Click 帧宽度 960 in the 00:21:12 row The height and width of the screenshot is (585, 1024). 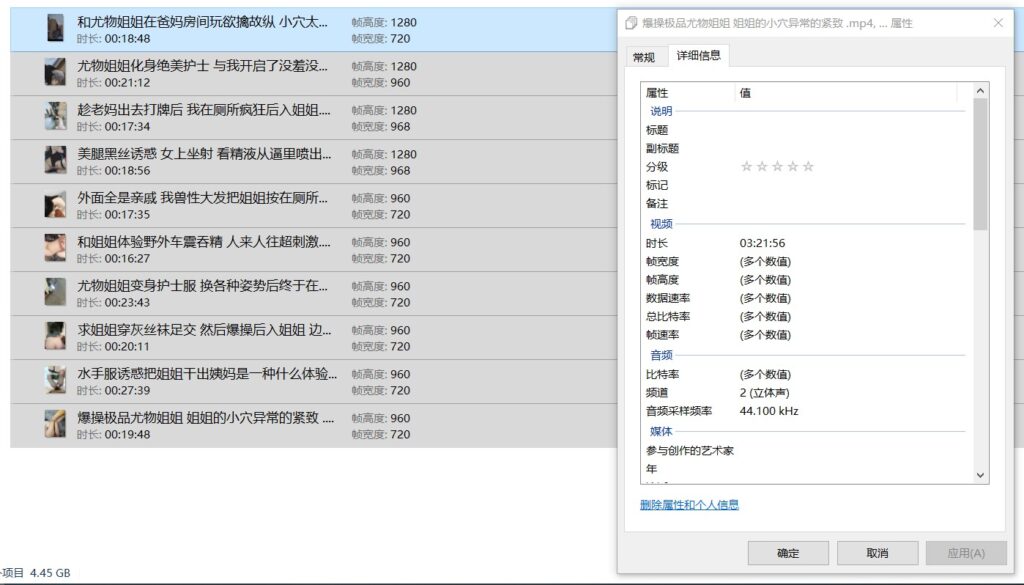tap(381, 82)
